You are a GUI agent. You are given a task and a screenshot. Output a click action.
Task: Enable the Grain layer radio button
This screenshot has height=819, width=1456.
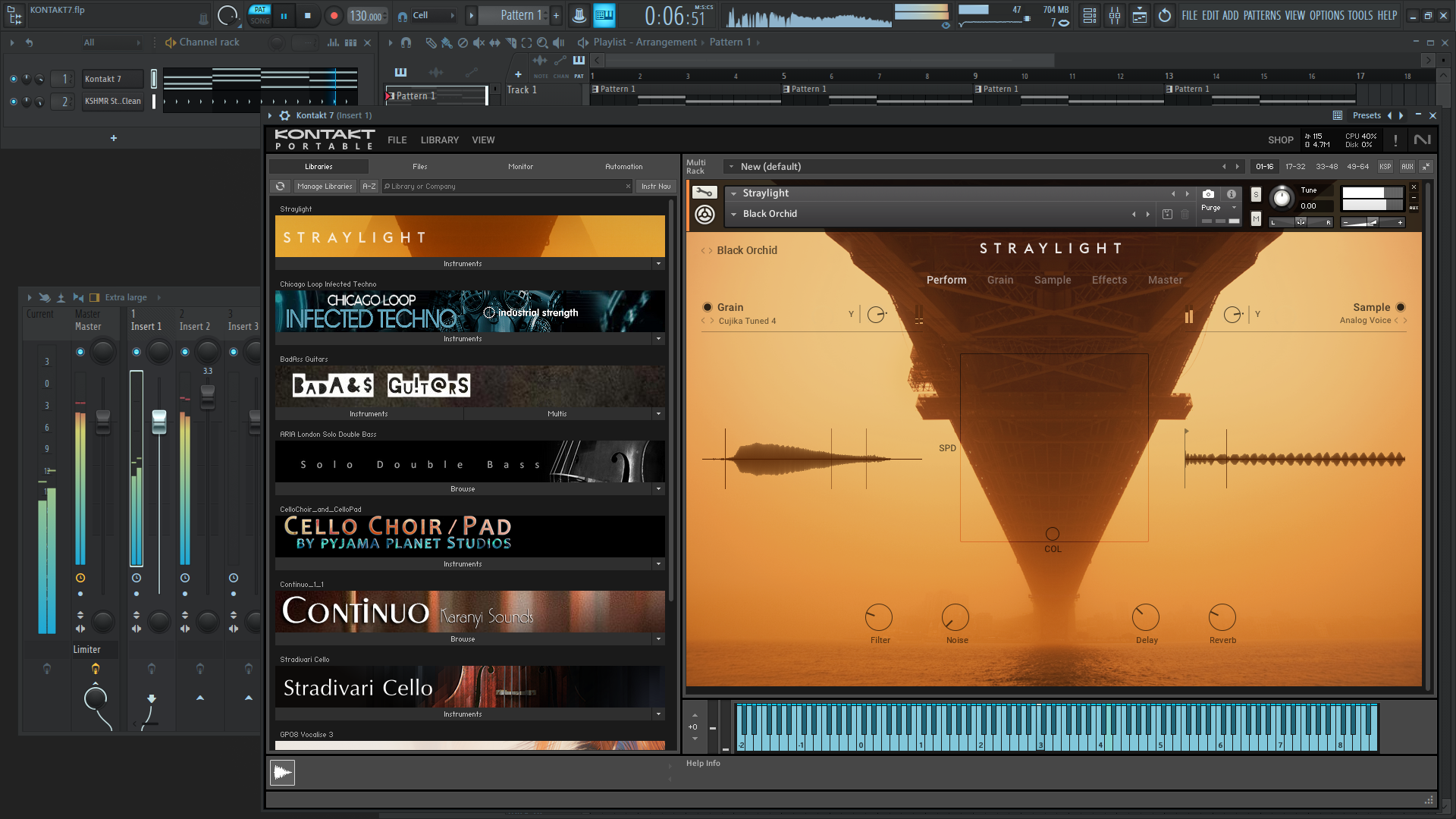coord(708,307)
